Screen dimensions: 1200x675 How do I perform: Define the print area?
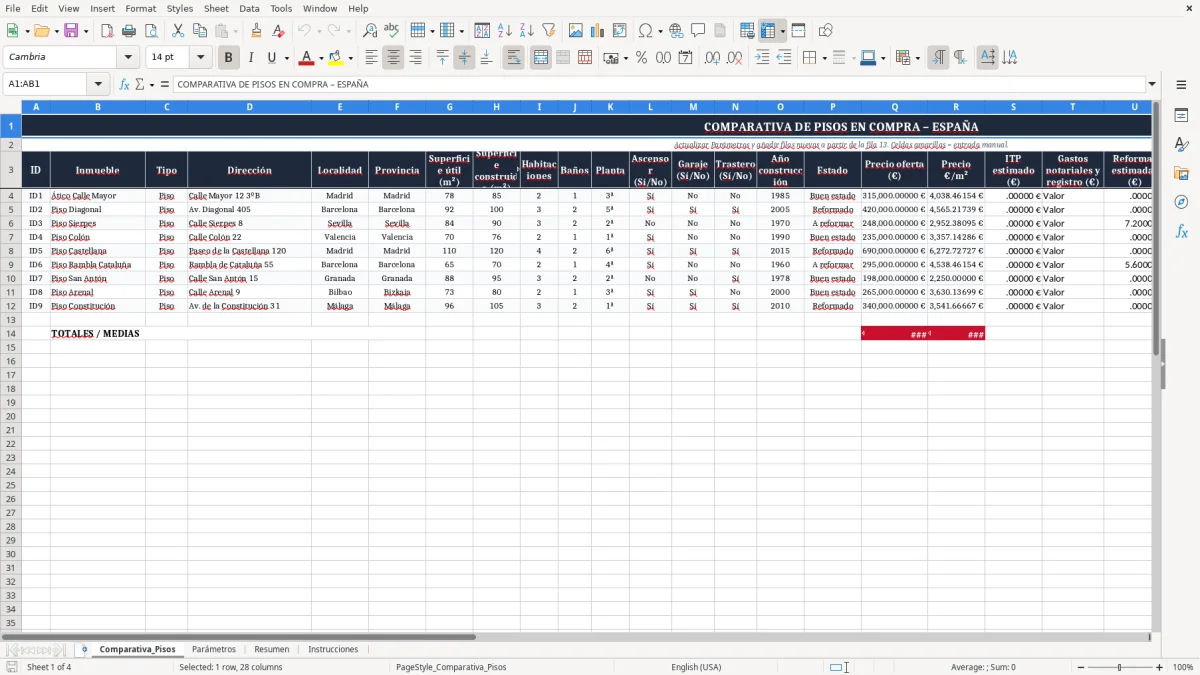click(x=747, y=31)
